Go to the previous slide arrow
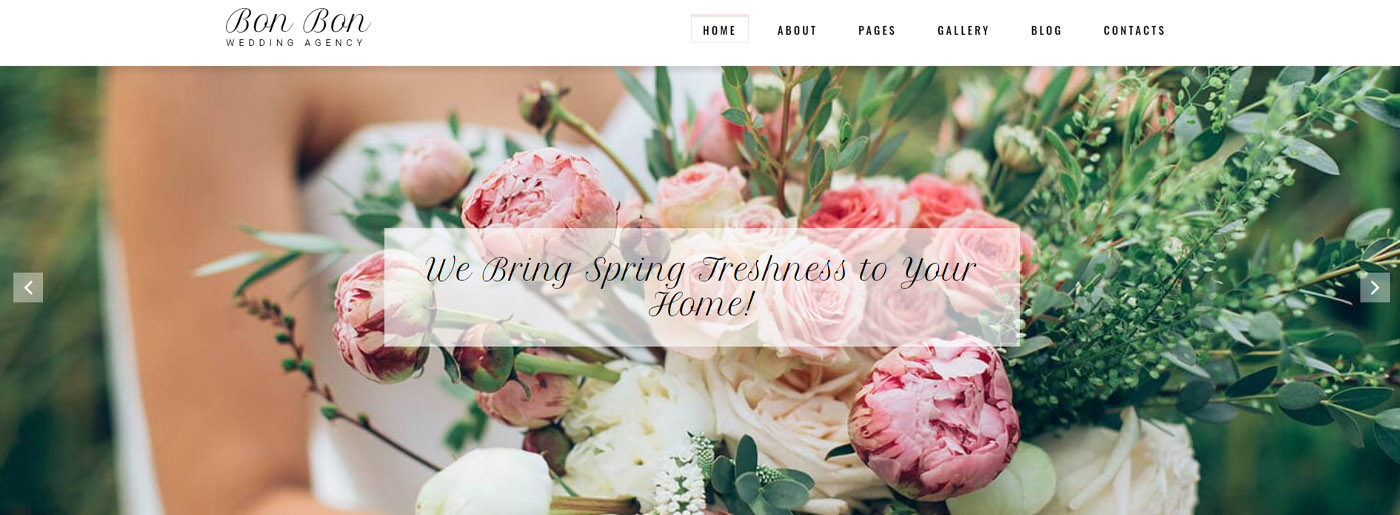 [x=28, y=287]
